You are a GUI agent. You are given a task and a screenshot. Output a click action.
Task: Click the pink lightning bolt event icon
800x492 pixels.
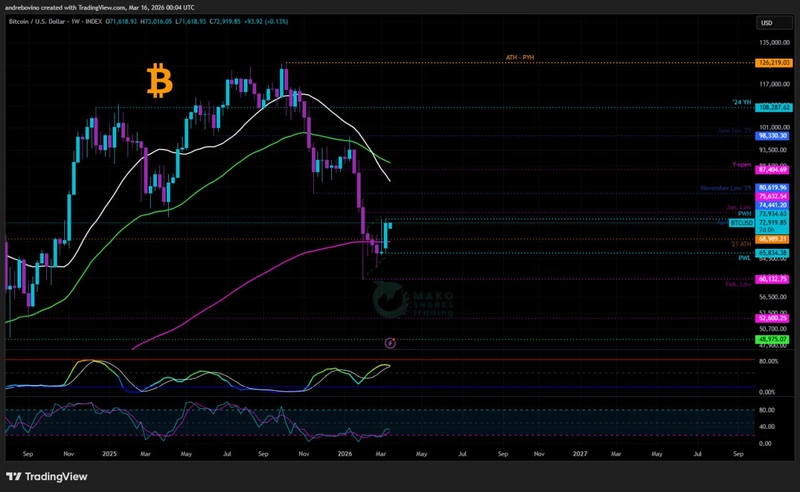[390, 343]
